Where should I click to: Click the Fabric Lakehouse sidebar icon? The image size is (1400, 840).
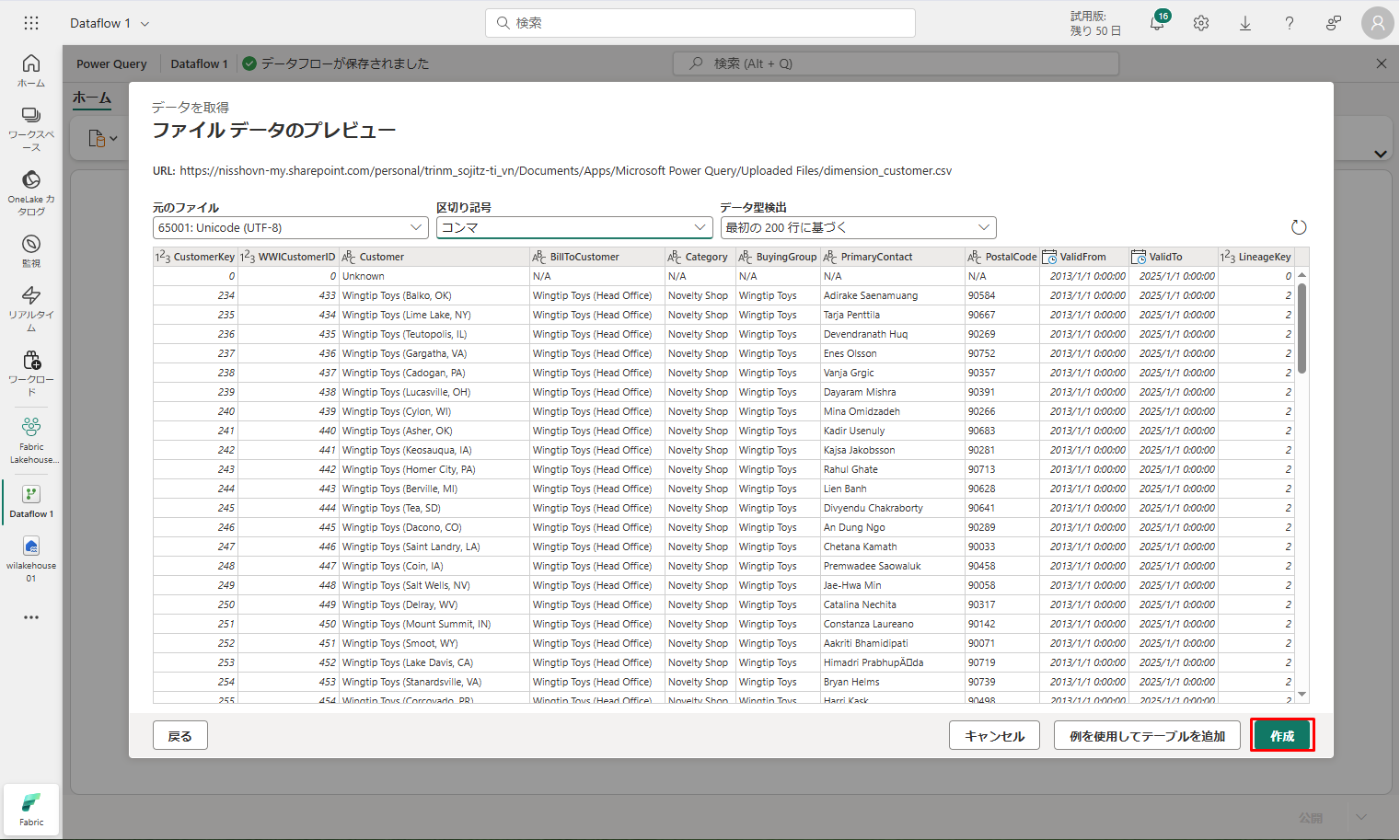pyautogui.click(x=31, y=440)
